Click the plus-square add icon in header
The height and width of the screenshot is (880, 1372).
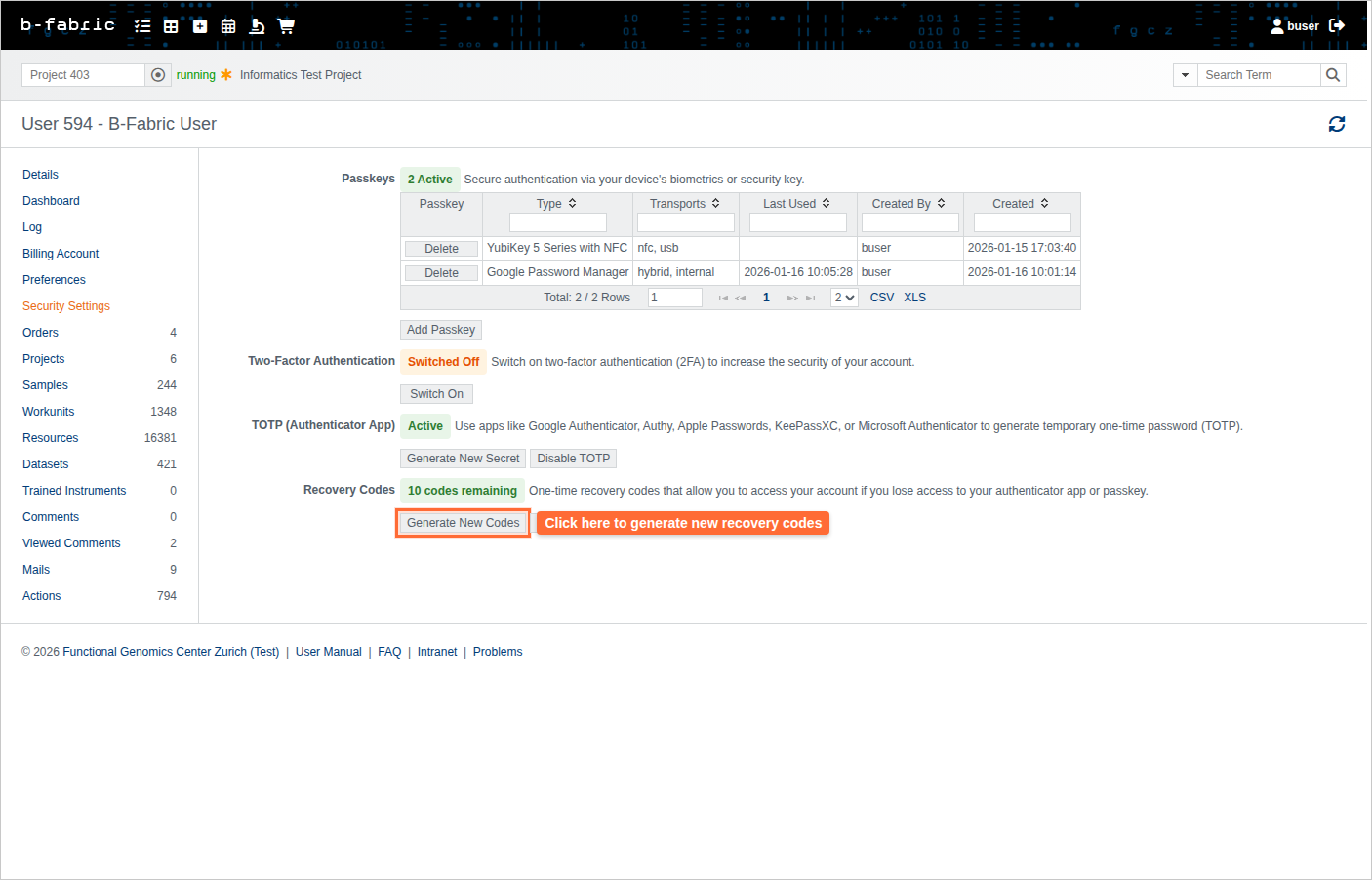pyautogui.click(x=200, y=26)
